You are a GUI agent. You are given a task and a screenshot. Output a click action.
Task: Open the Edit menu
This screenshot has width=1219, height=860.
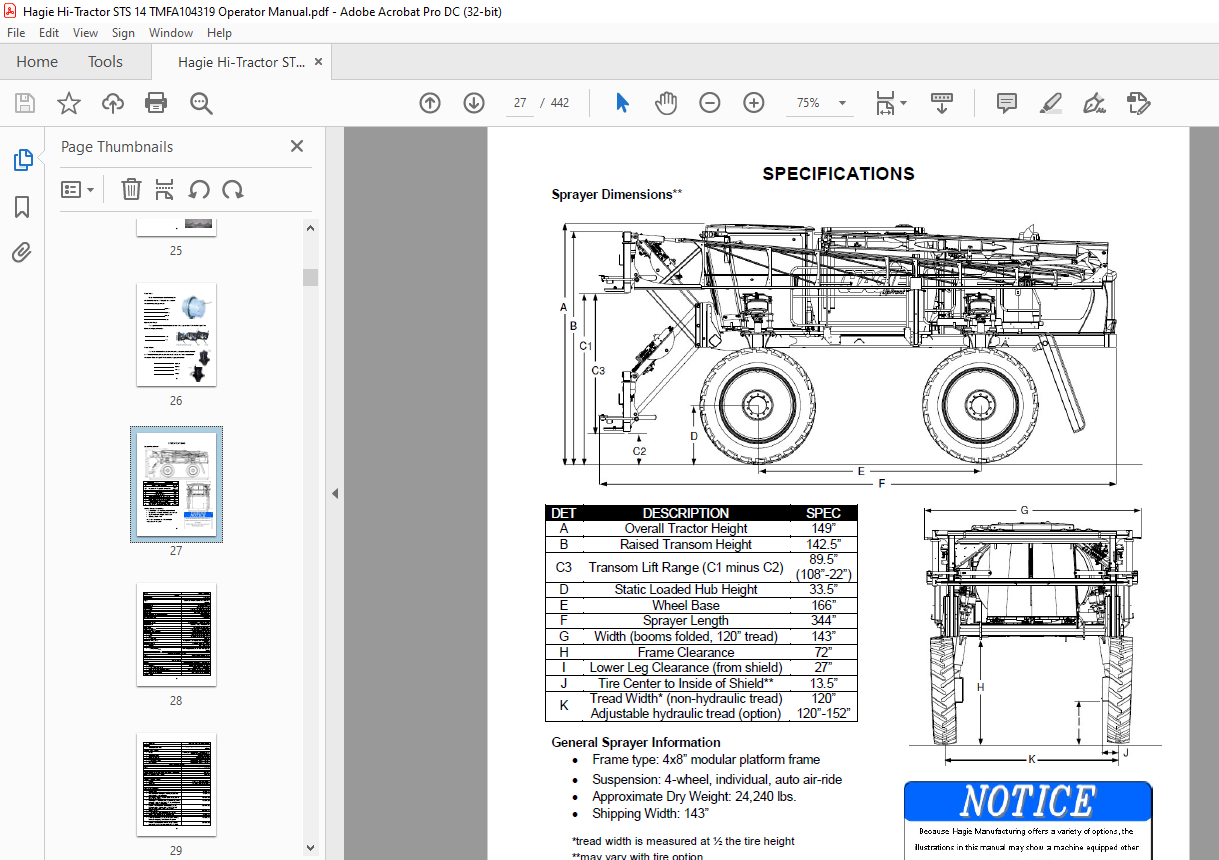49,33
